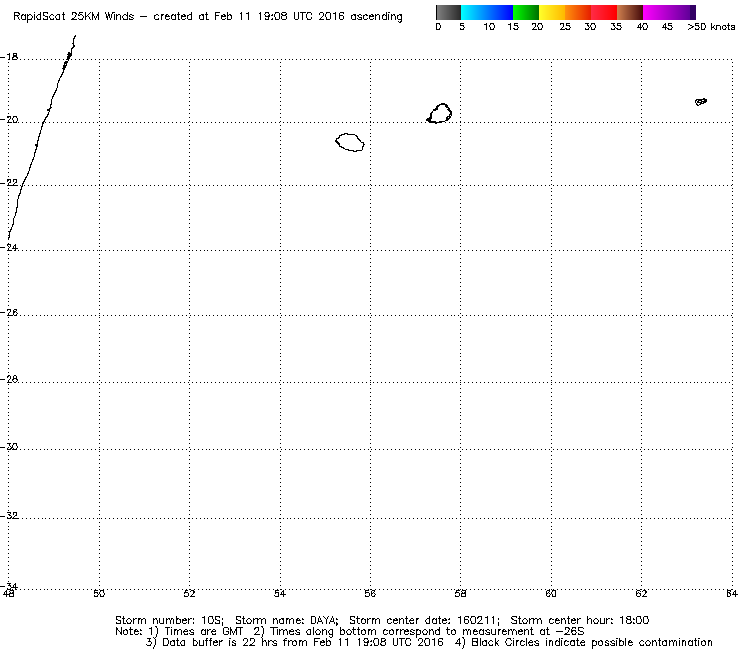The width and height of the screenshot is (740, 650).
Task: Click the longitude label '60'
Action: [x=551, y=594]
